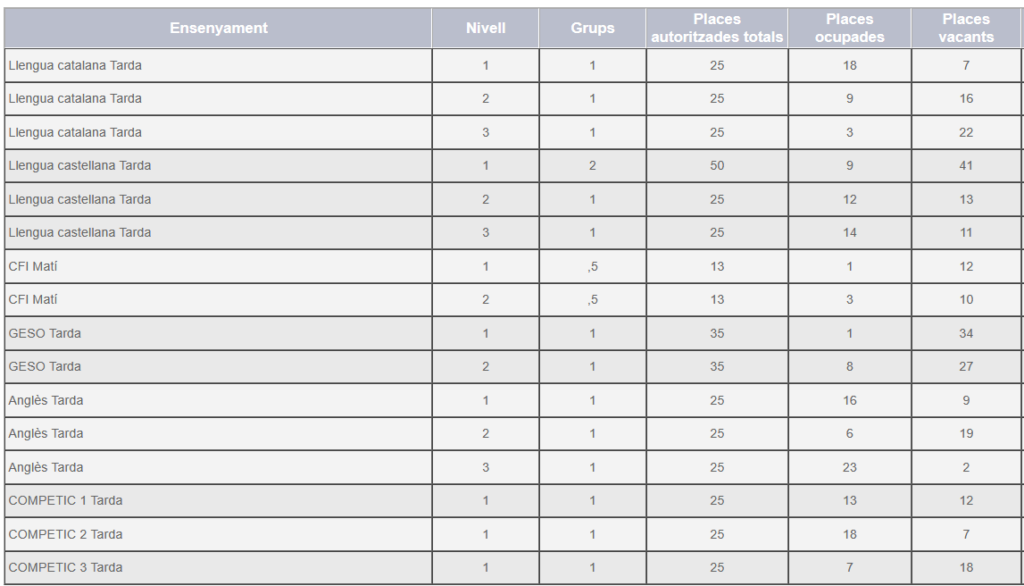Click the occupied places value 14
This screenshot has width=1024, height=586.
849,233
